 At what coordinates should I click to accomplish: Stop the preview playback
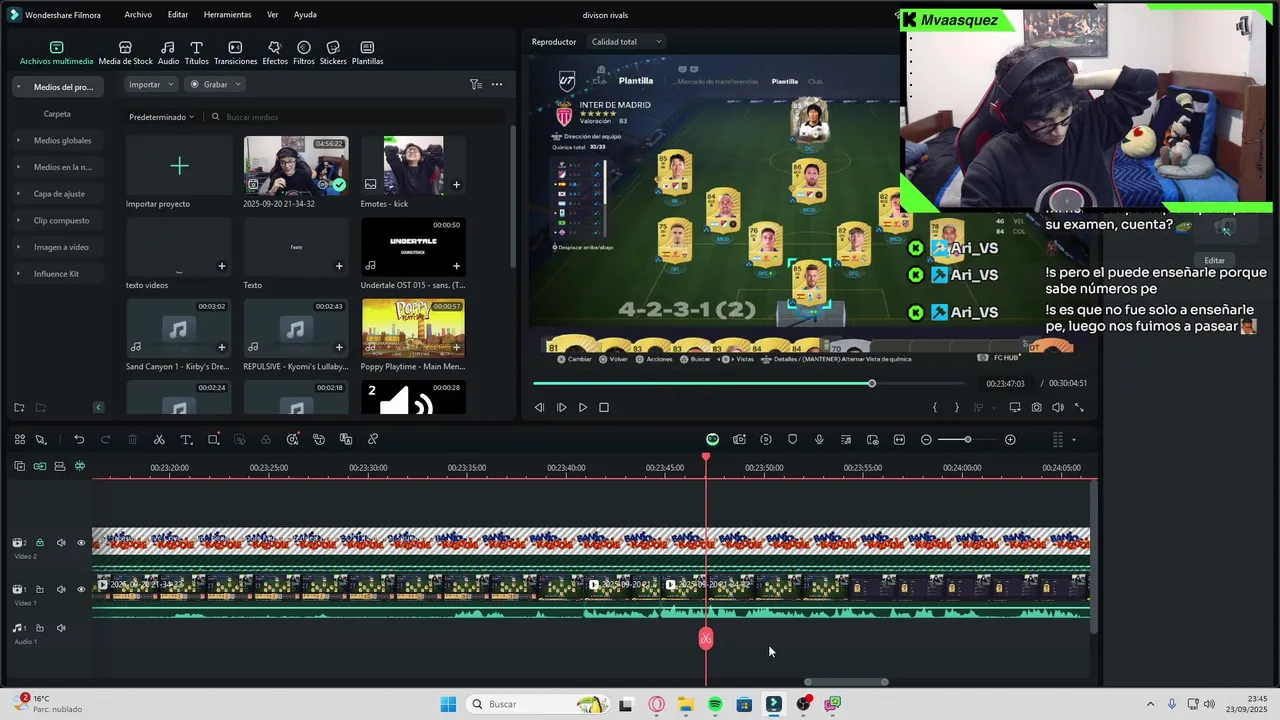[x=604, y=407]
